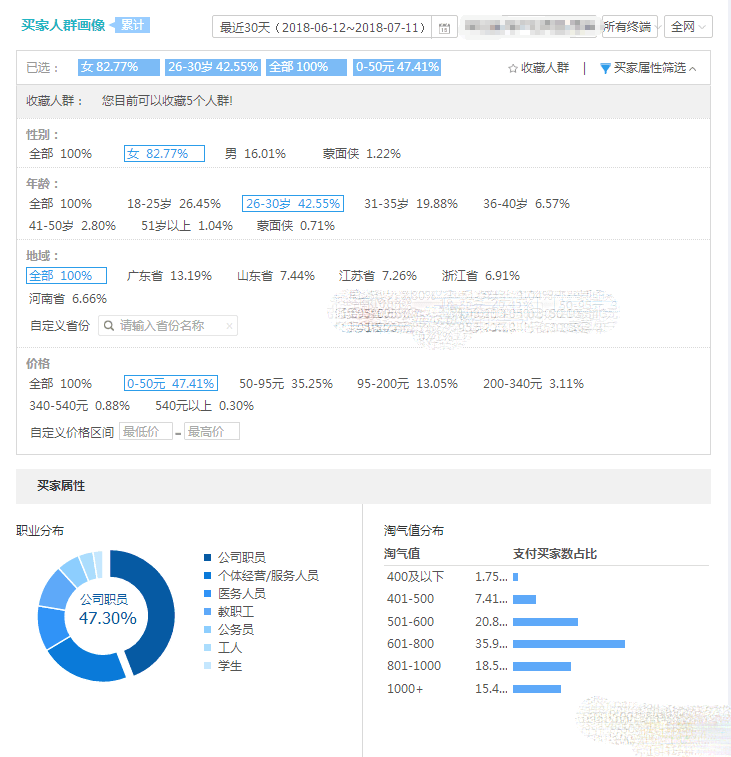
Task: Select age filter 18-25岁 26.45%
Action: [x=174, y=204]
